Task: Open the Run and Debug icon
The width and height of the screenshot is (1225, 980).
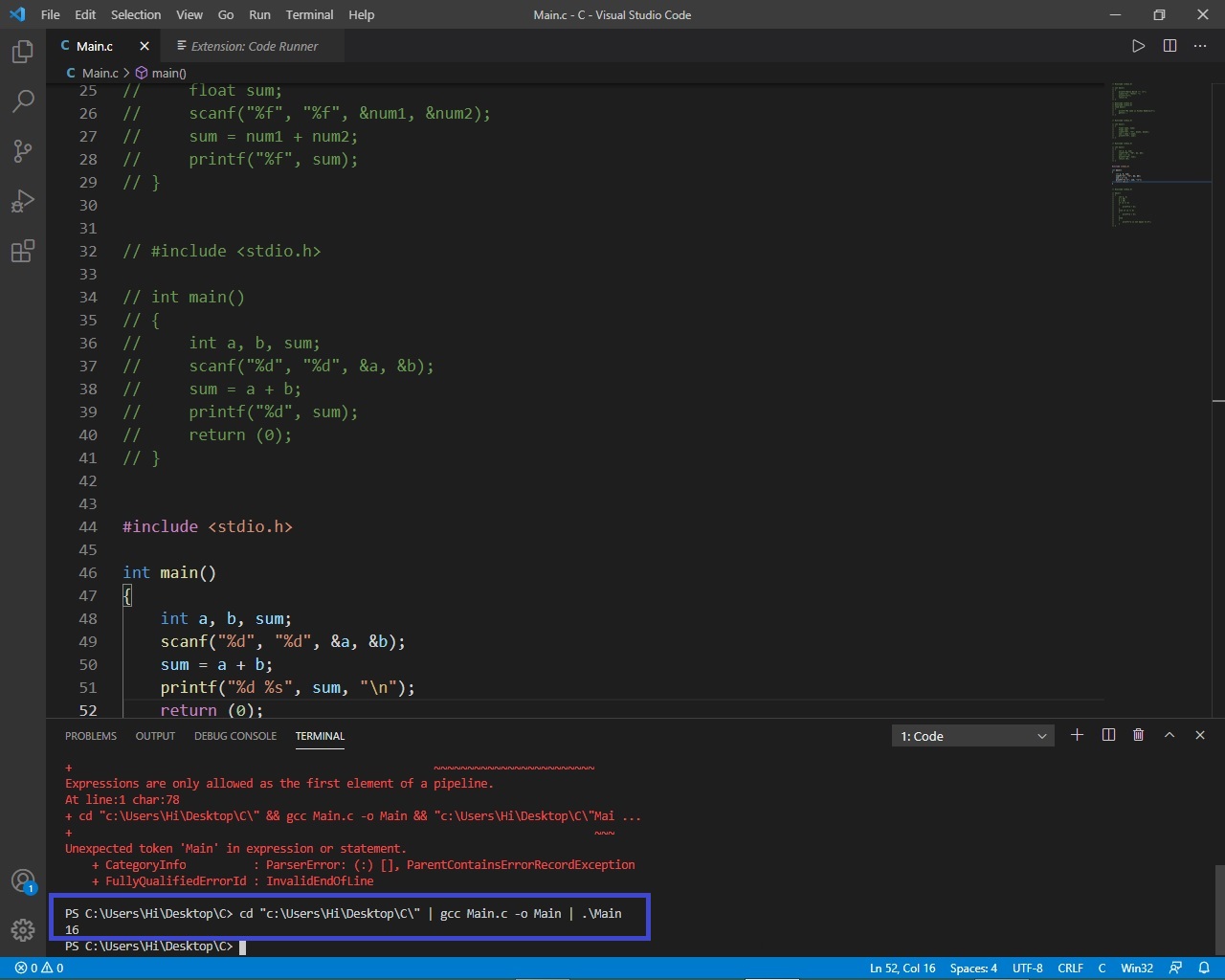Action: [x=23, y=200]
